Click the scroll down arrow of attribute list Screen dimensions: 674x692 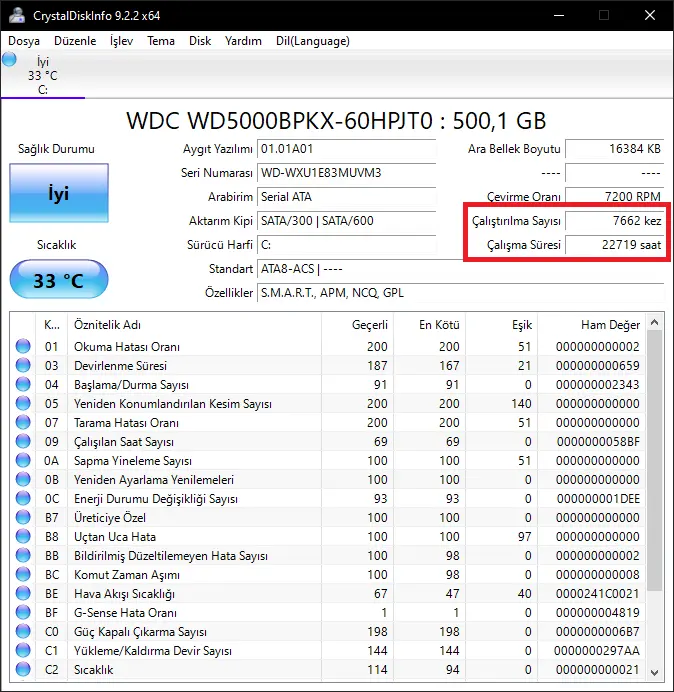[x=655, y=673]
